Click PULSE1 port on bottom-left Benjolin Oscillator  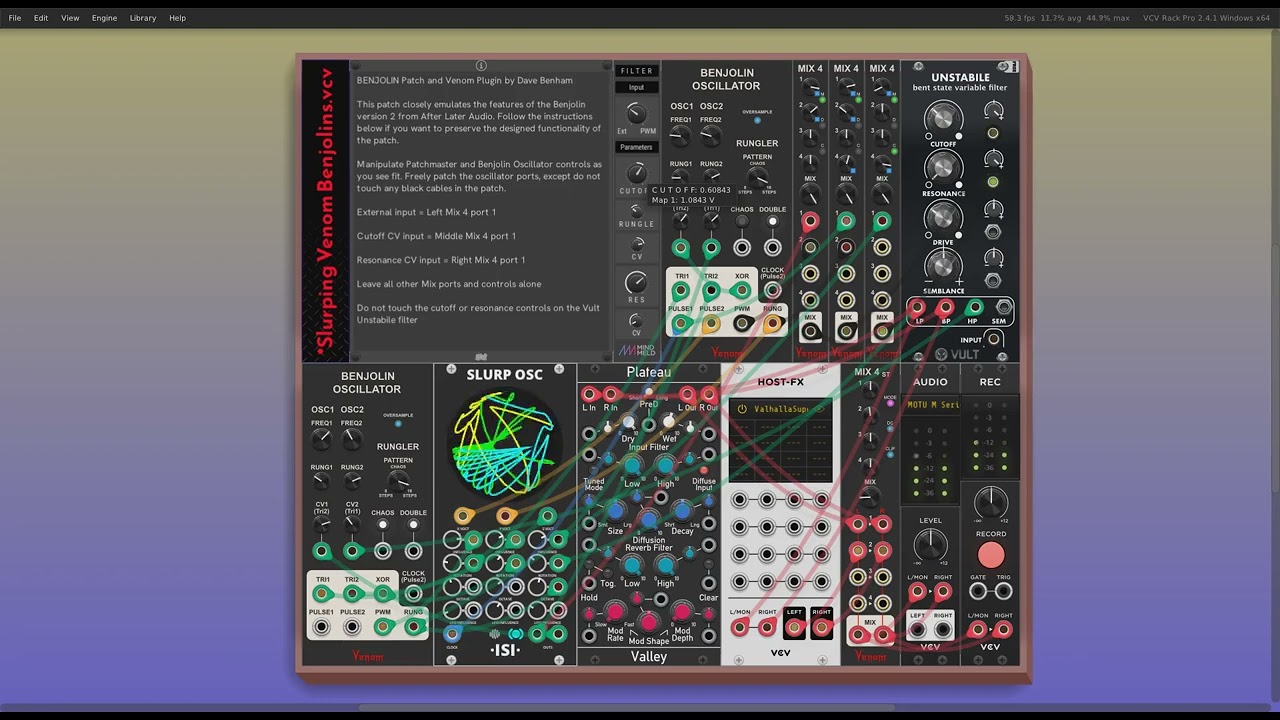pyautogui.click(x=322, y=628)
